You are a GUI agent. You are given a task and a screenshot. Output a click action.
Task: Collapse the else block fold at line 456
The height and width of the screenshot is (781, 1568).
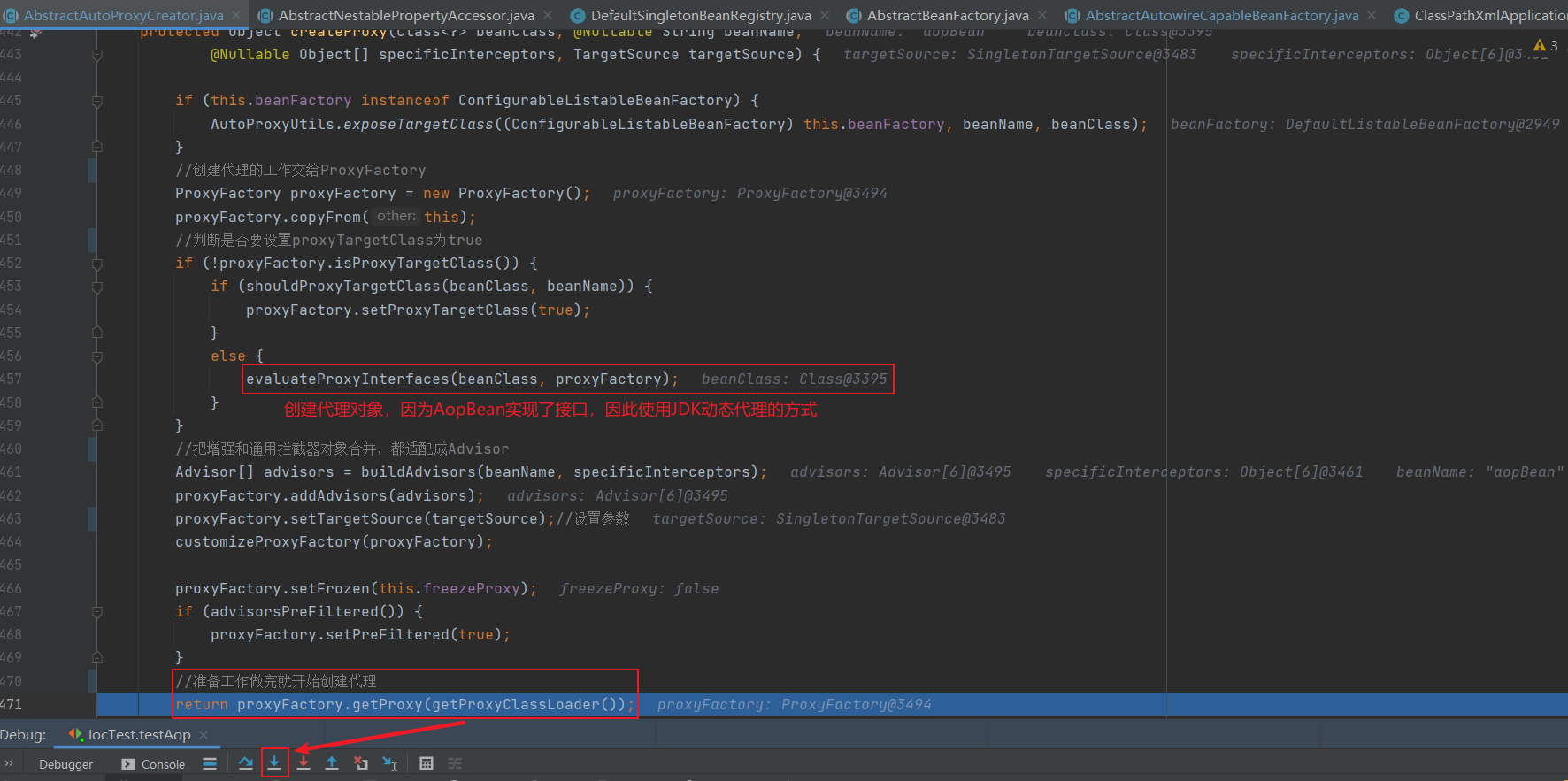pos(97,356)
